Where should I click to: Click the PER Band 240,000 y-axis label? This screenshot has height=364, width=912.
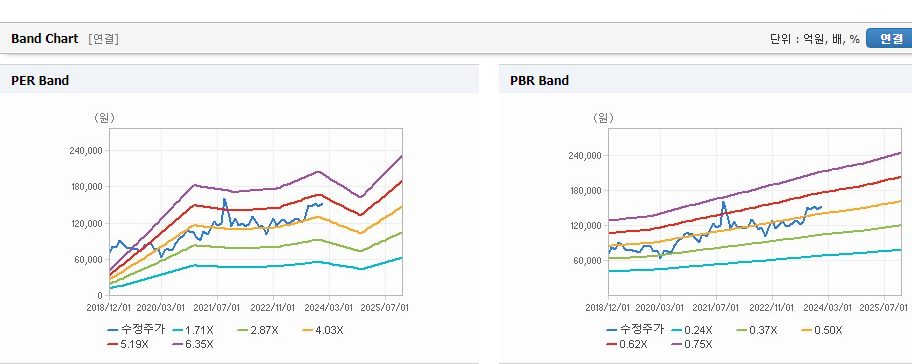(x=86, y=151)
